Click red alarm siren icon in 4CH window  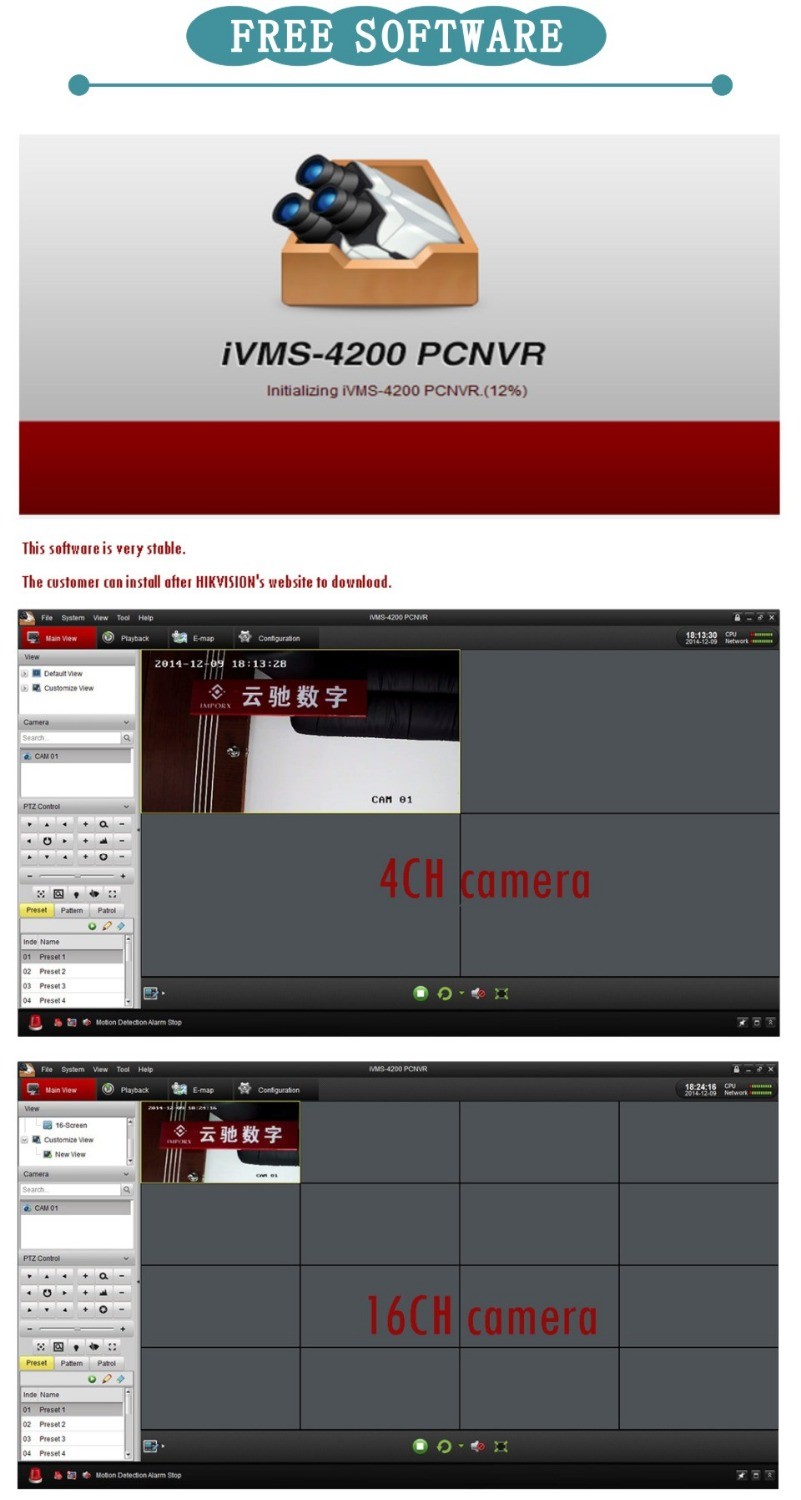[35, 1022]
